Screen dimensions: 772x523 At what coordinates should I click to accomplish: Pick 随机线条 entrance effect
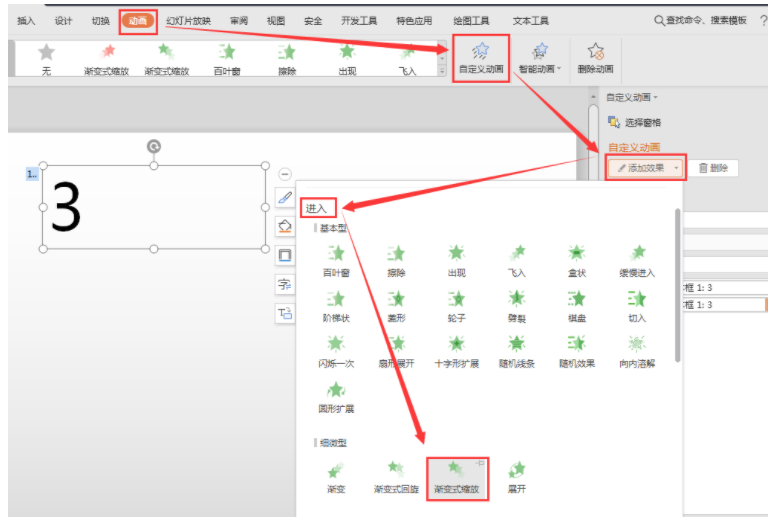point(516,352)
